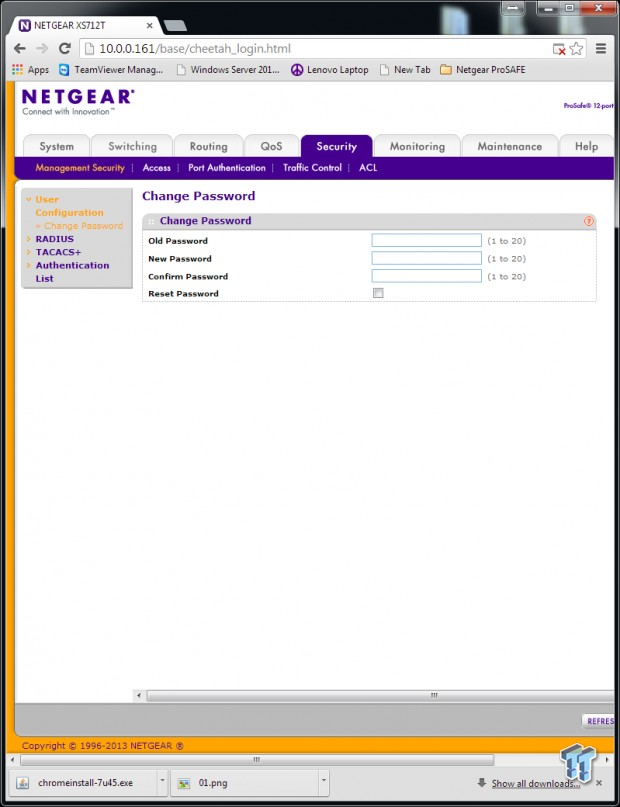Select Change Password in sidebar
620x807 pixels.
pyautogui.click(x=83, y=226)
